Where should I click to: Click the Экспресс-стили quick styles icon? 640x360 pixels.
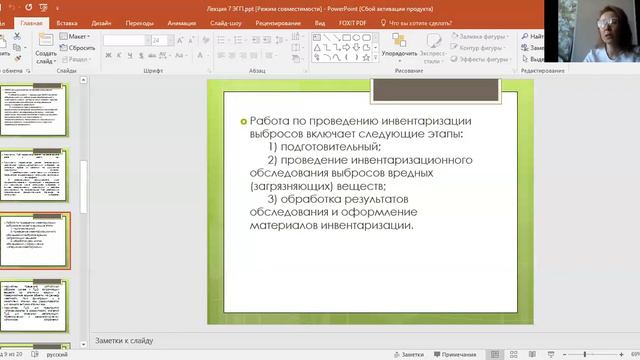click(433, 40)
